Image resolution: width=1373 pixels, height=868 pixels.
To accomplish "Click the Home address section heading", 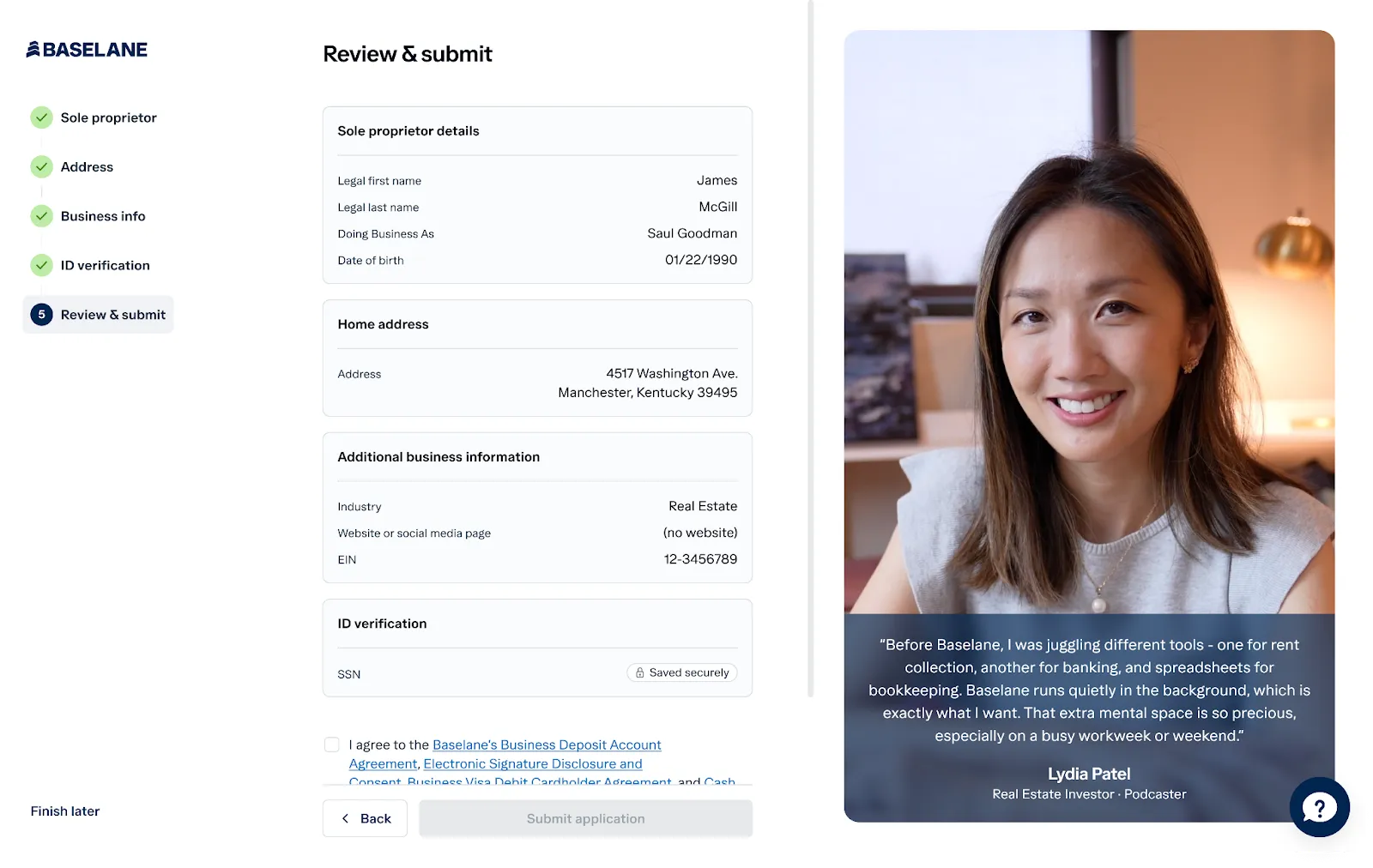I will pyautogui.click(x=383, y=324).
